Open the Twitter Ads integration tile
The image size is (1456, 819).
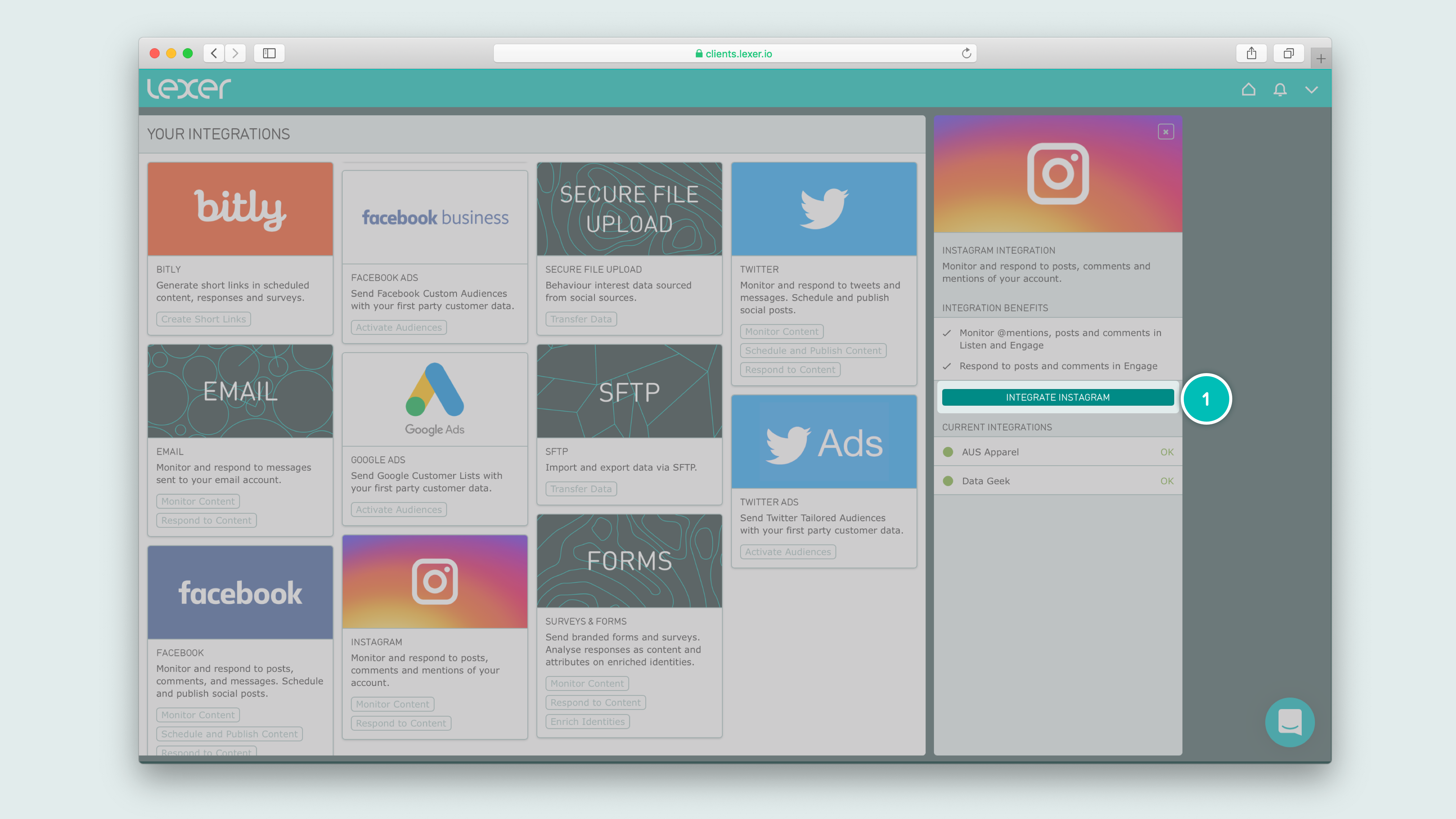point(824,442)
